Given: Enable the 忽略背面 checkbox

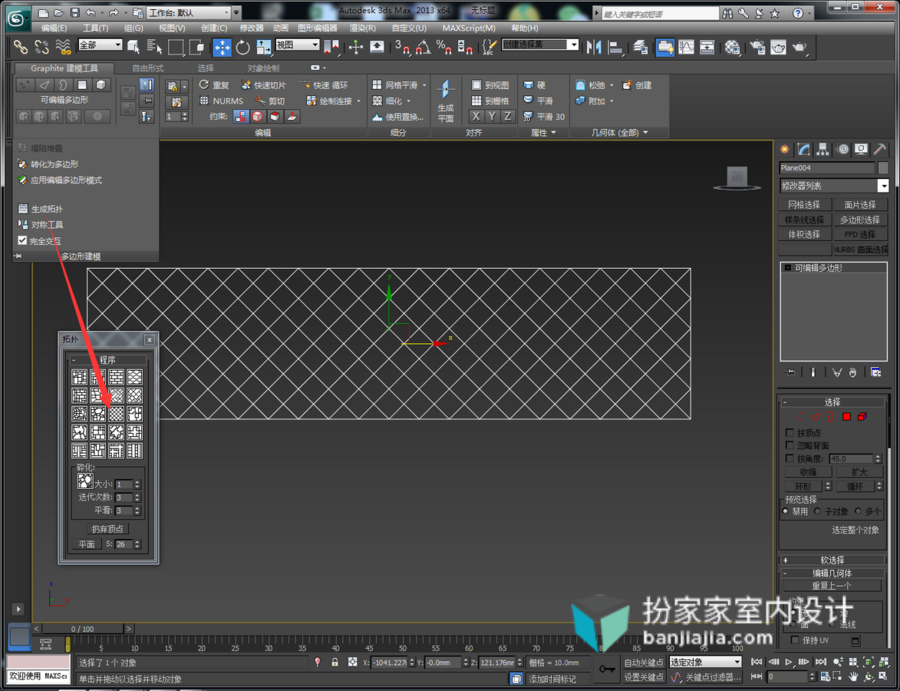Looking at the screenshot, I should (x=790, y=445).
